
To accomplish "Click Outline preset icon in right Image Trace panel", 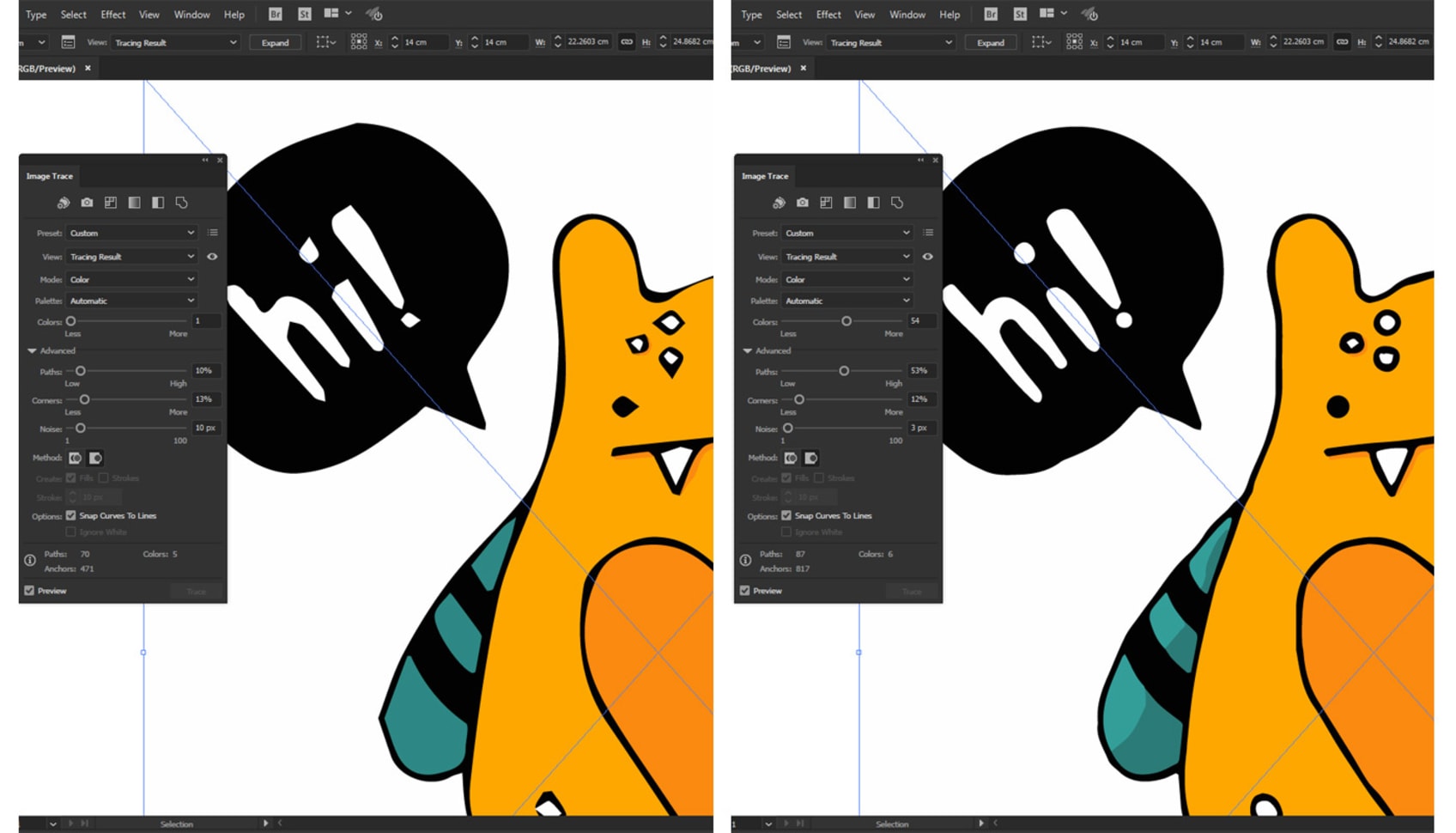I will (x=897, y=203).
